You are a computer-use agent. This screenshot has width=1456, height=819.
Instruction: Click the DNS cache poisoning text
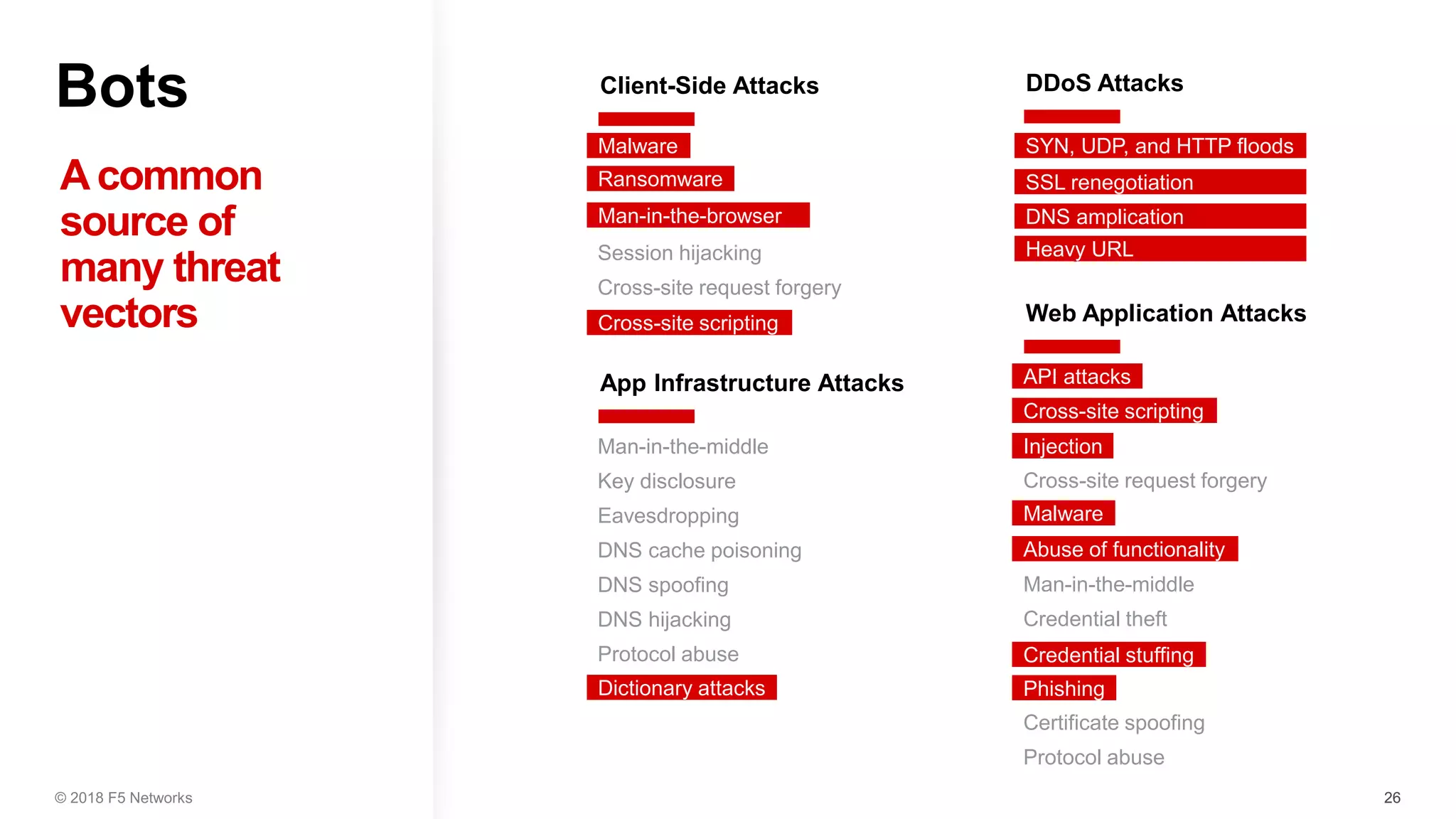click(x=699, y=550)
